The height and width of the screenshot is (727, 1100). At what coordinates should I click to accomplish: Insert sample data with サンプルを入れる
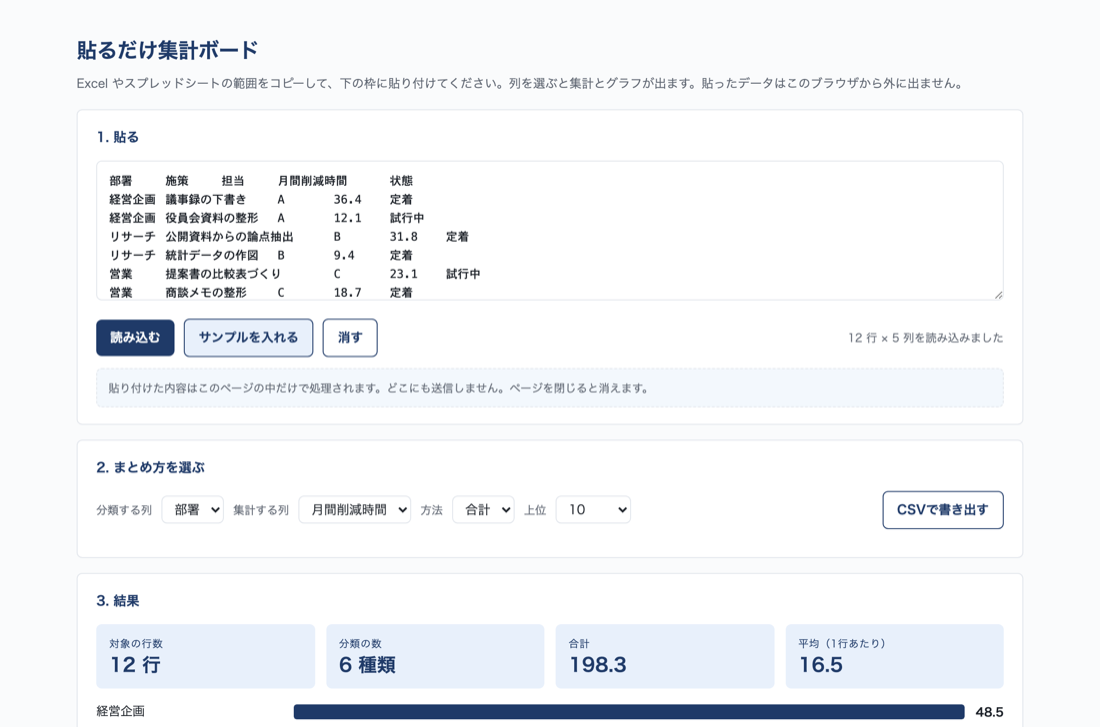(x=248, y=338)
